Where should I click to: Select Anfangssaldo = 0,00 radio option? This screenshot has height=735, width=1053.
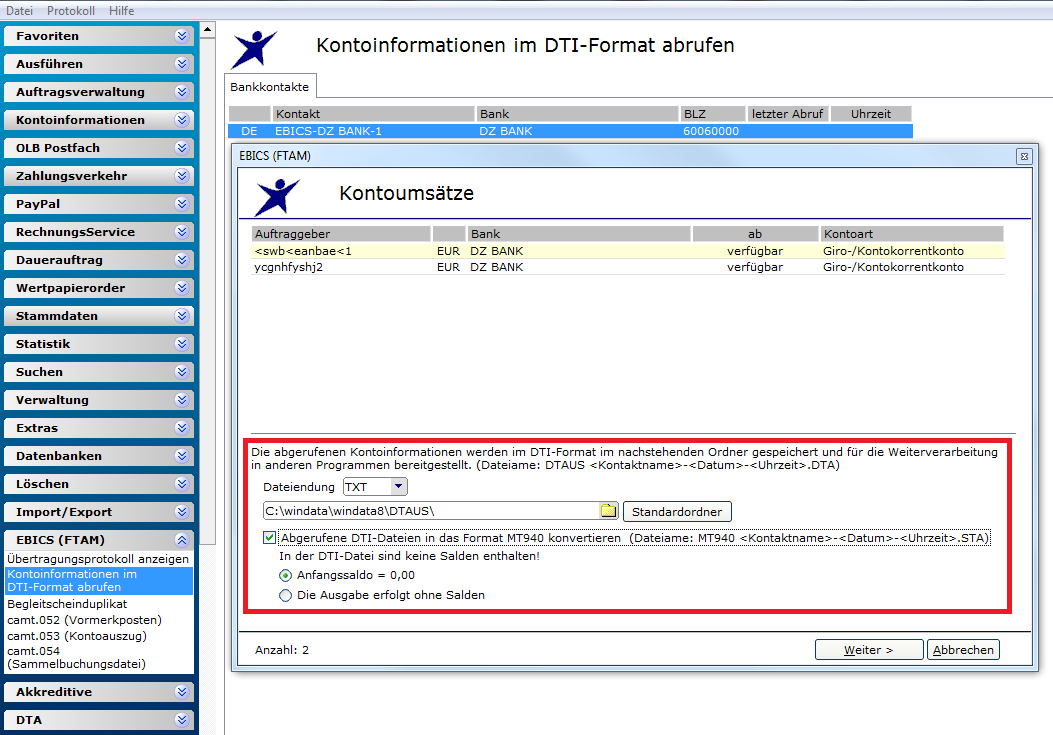point(285,576)
